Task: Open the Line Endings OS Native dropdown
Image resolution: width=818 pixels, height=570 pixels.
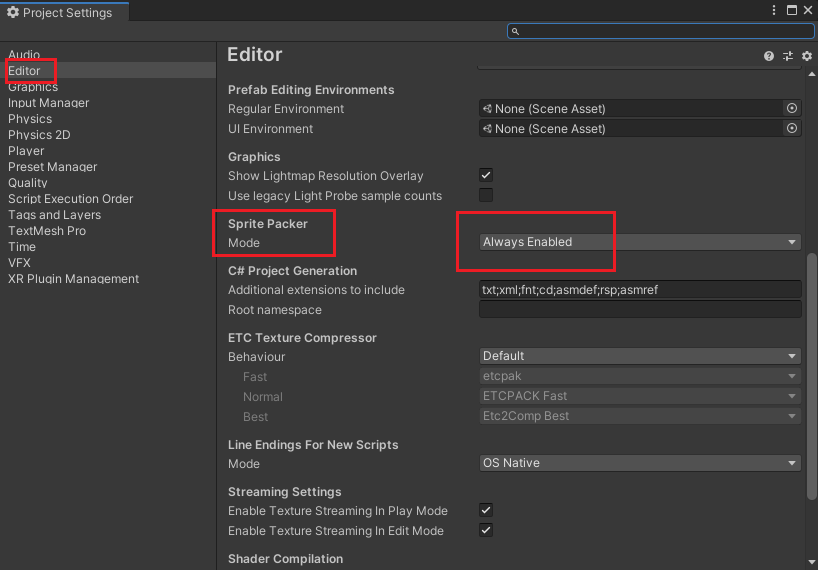Action: (x=640, y=463)
